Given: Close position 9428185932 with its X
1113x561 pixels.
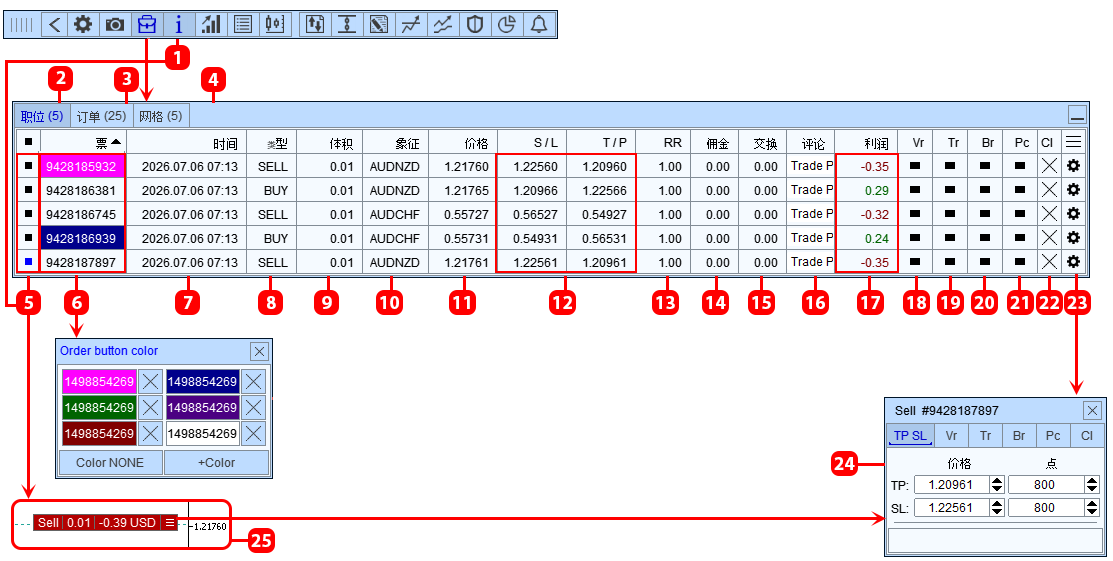Looking at the screenshot, I should 1049,166.
